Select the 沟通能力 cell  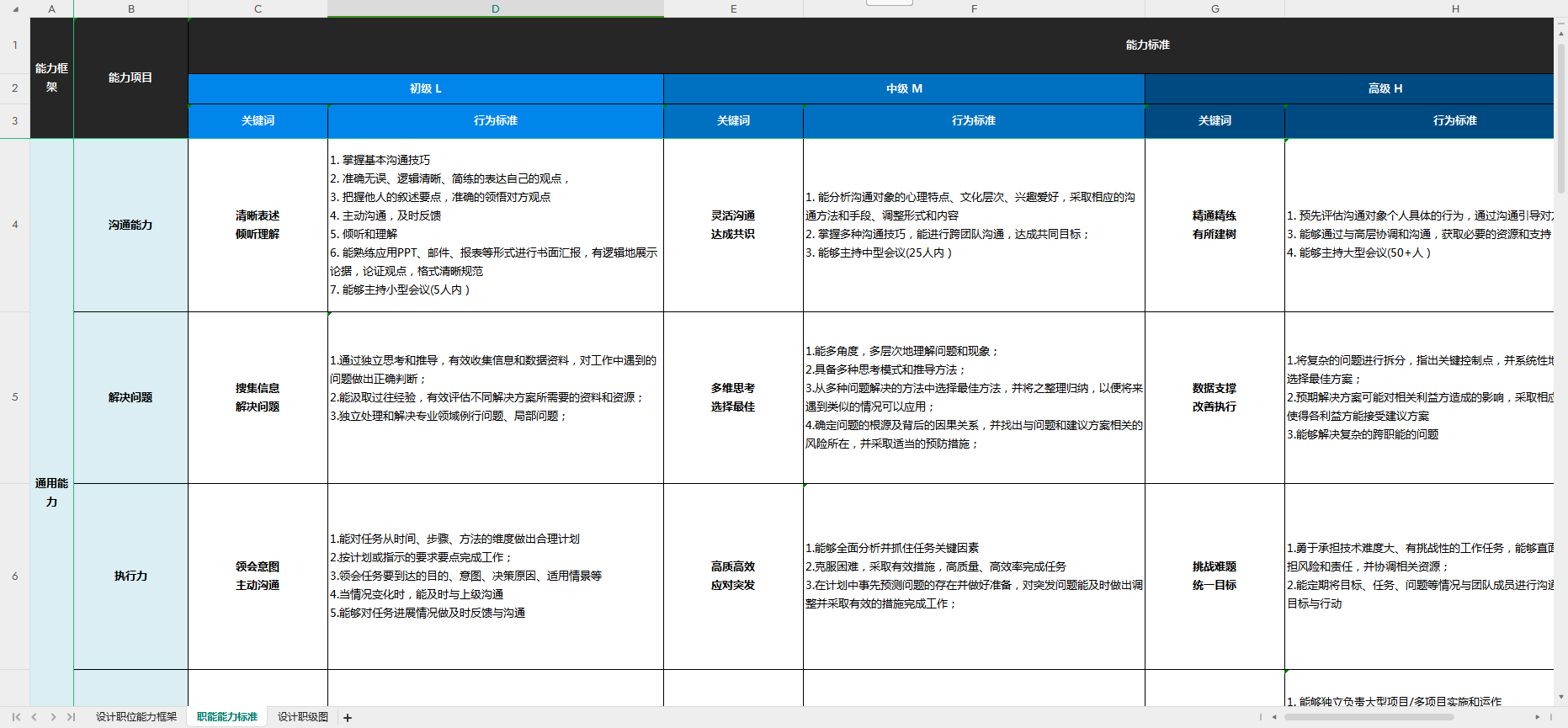pyautogui.click(x=131, y=225)
